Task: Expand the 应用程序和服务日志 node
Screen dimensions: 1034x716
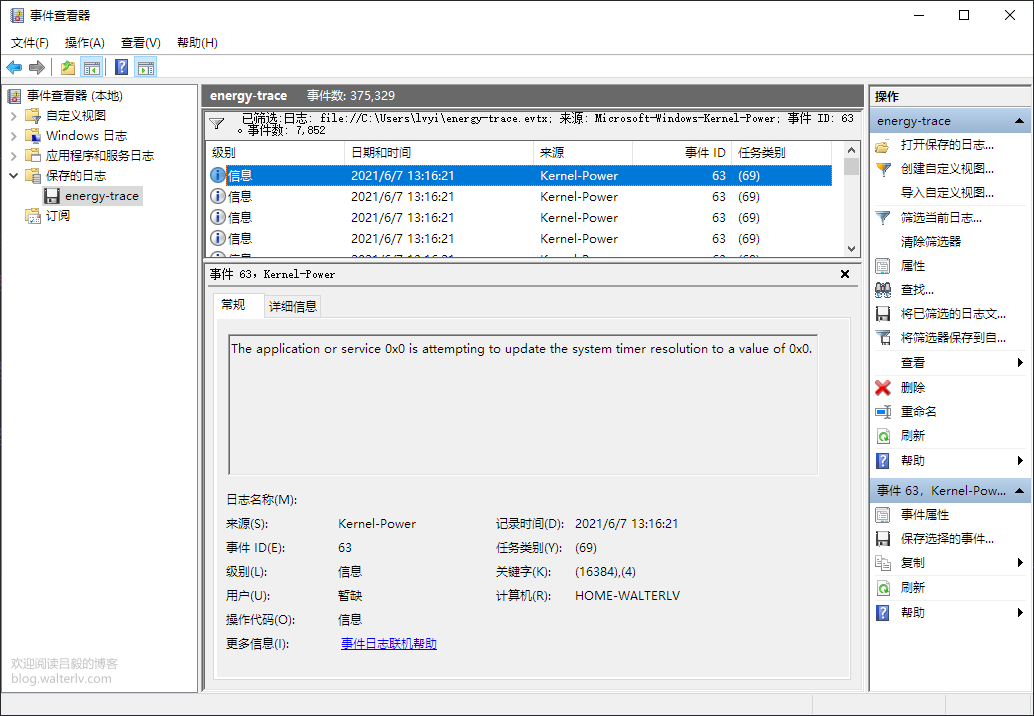Action: coord(14,156)
